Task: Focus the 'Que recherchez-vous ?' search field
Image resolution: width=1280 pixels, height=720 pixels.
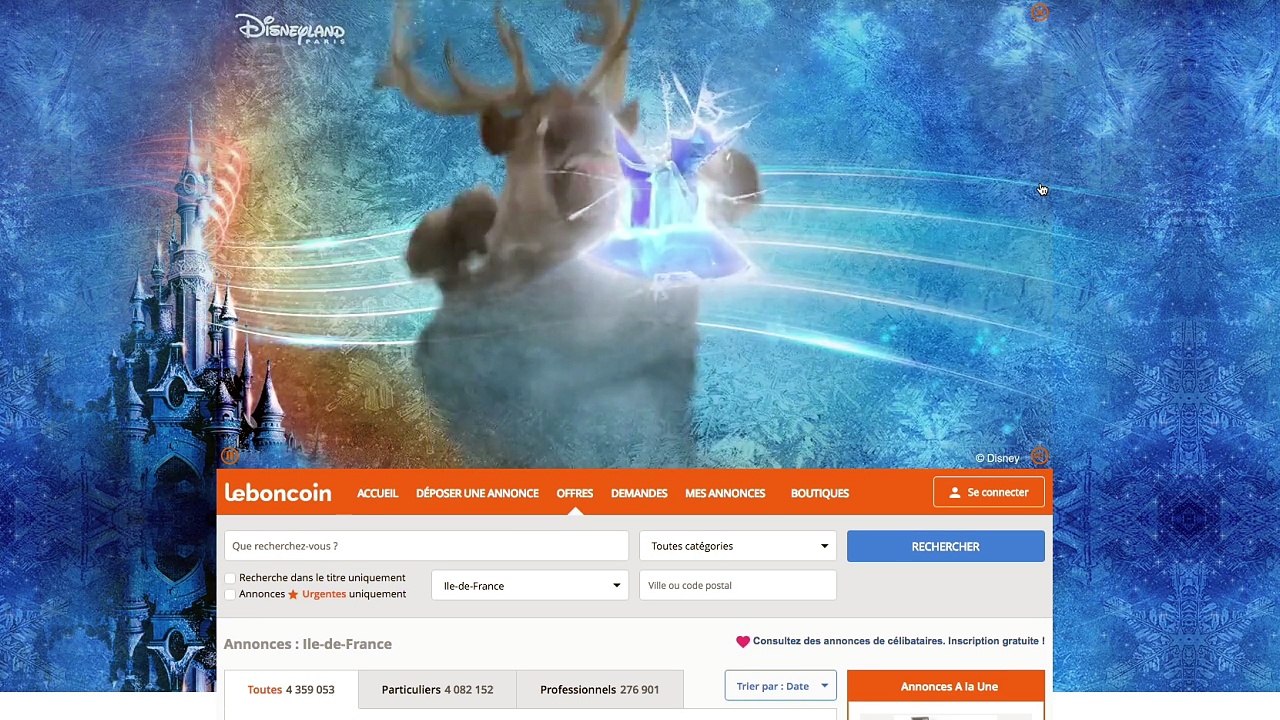Action: tap(426, 546)
